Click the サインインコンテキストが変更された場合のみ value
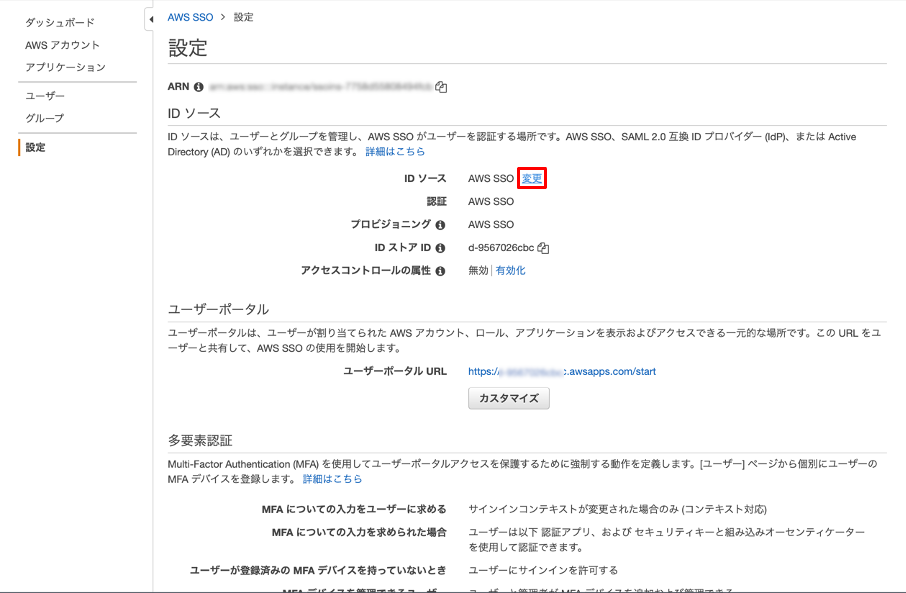 [617, 509]
